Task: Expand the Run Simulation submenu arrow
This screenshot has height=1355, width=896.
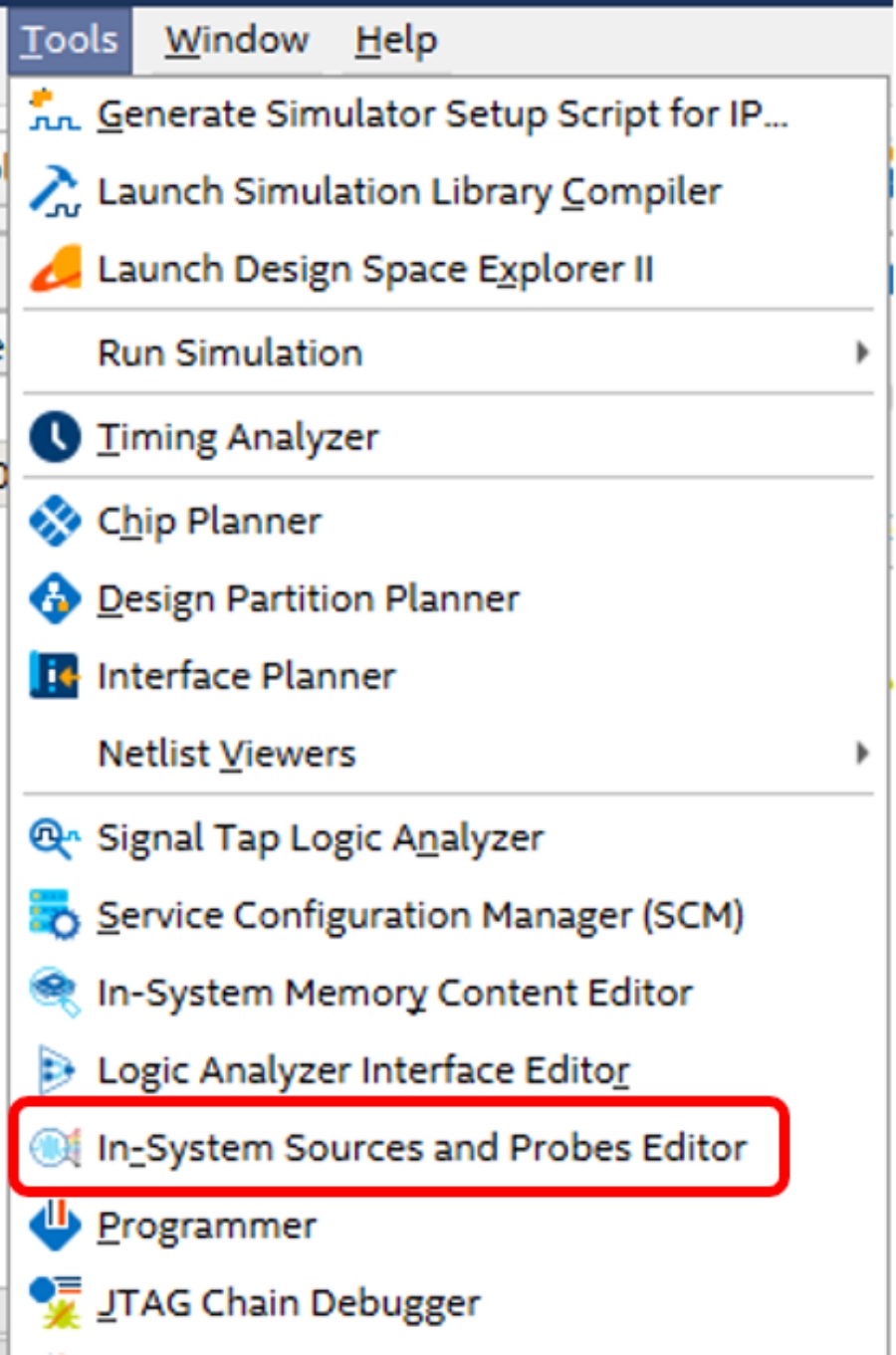Action: coord(862,352)
